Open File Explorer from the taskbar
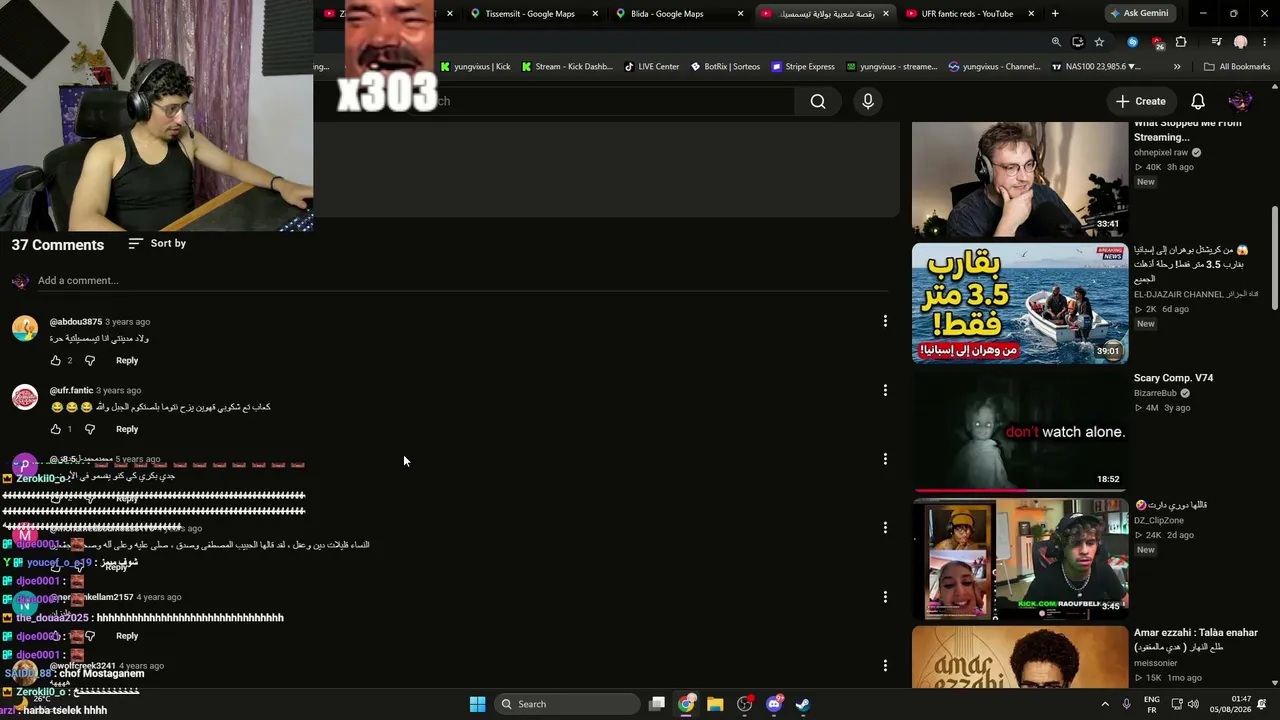Screen dimensions: 1280x720 (715, 704)
